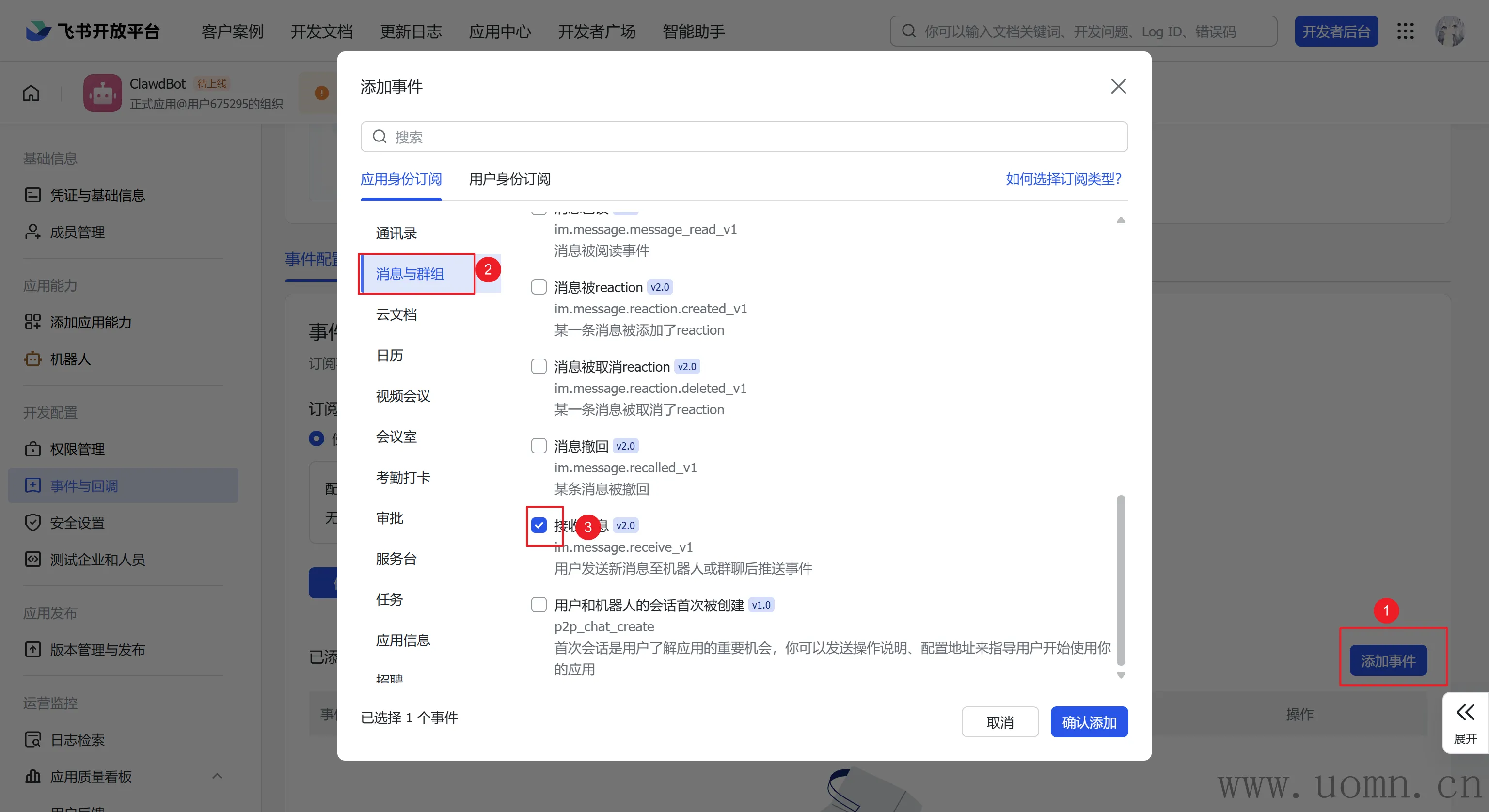The height and width of the screenshot is (812, 1489).
Task: Switch to 用户身份订阅 tab
Action: click(x=509, y=179)
